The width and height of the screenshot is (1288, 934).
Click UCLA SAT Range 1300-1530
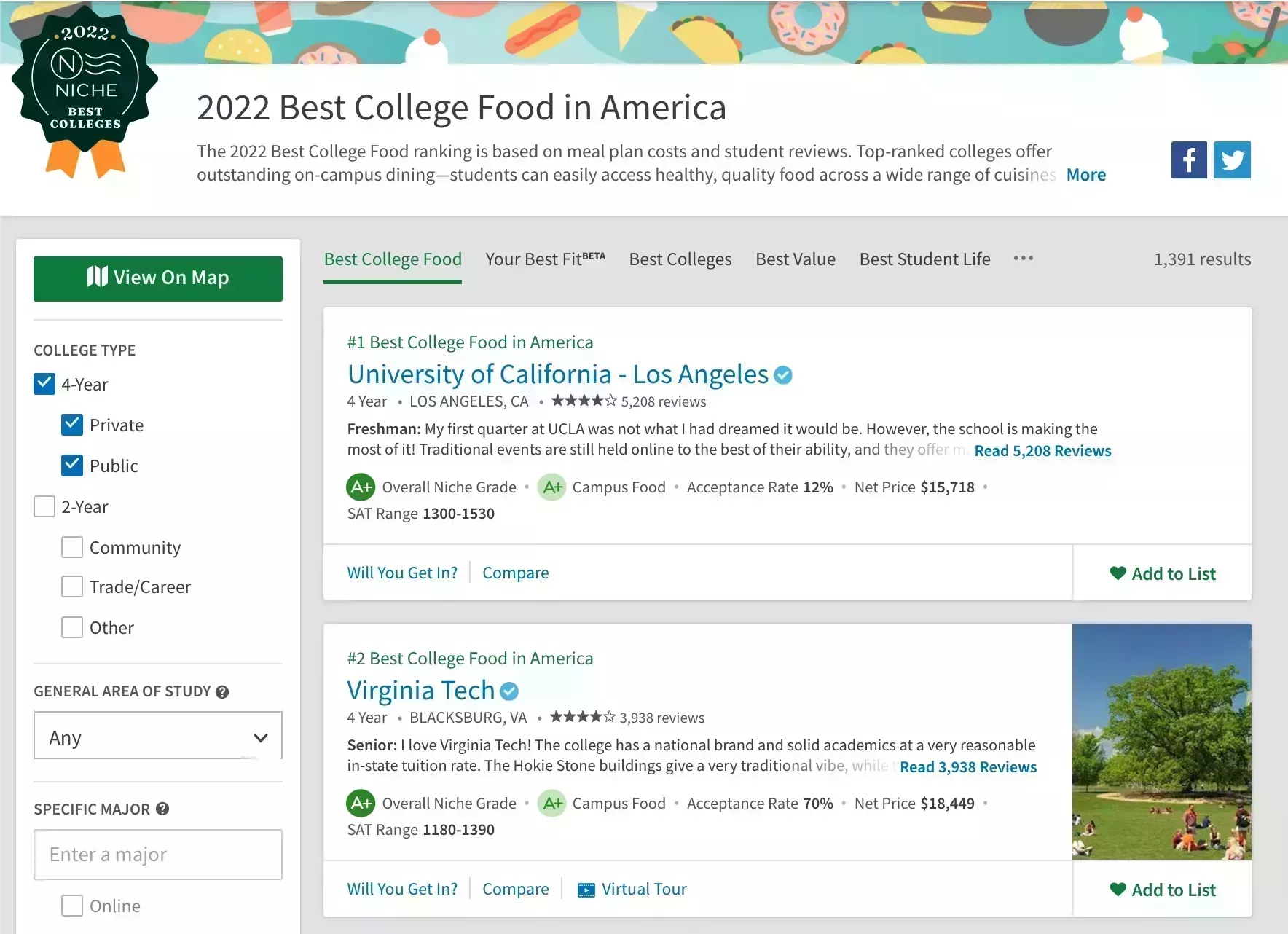coord(421,514)
